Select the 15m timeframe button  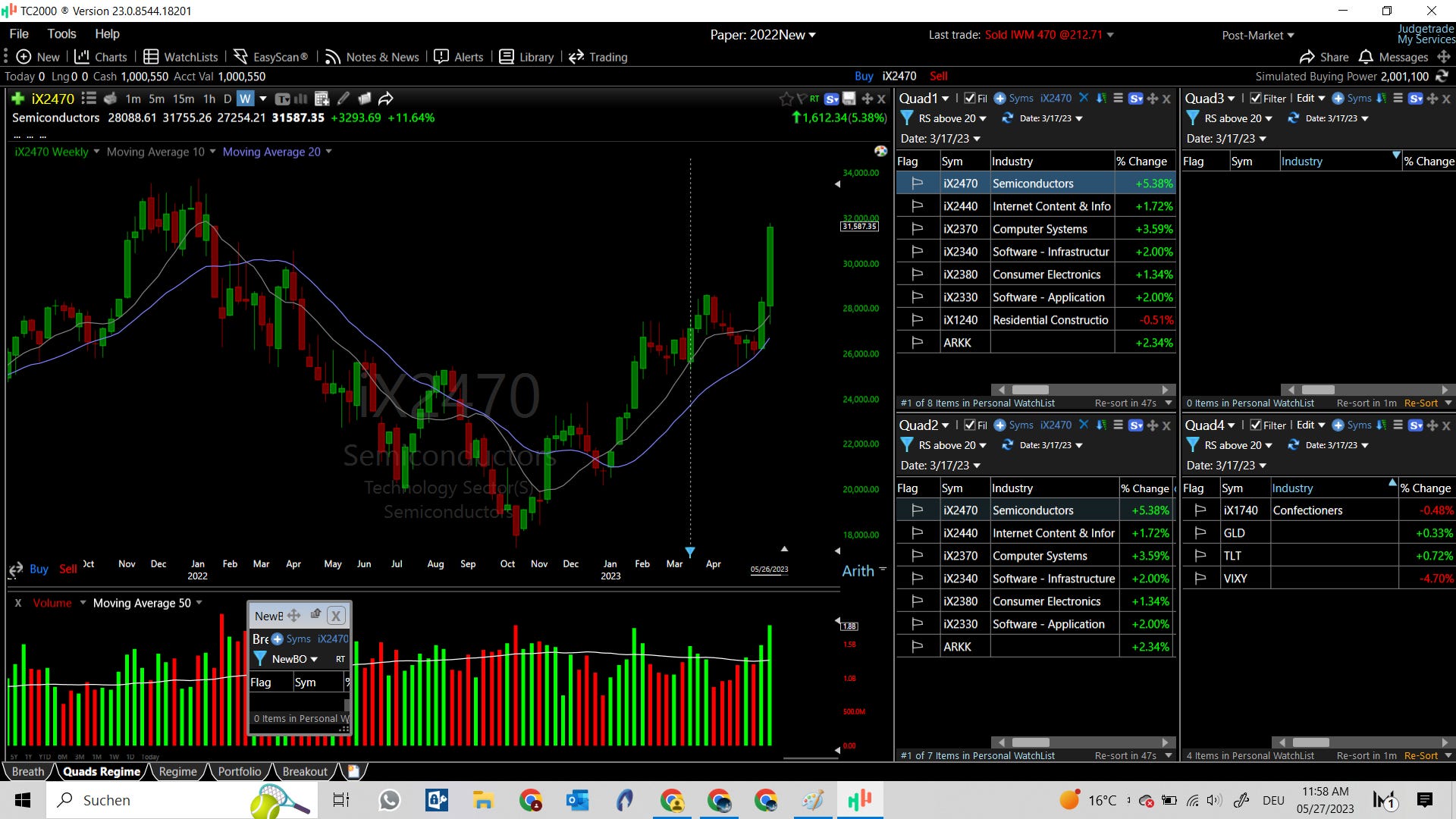184,99
